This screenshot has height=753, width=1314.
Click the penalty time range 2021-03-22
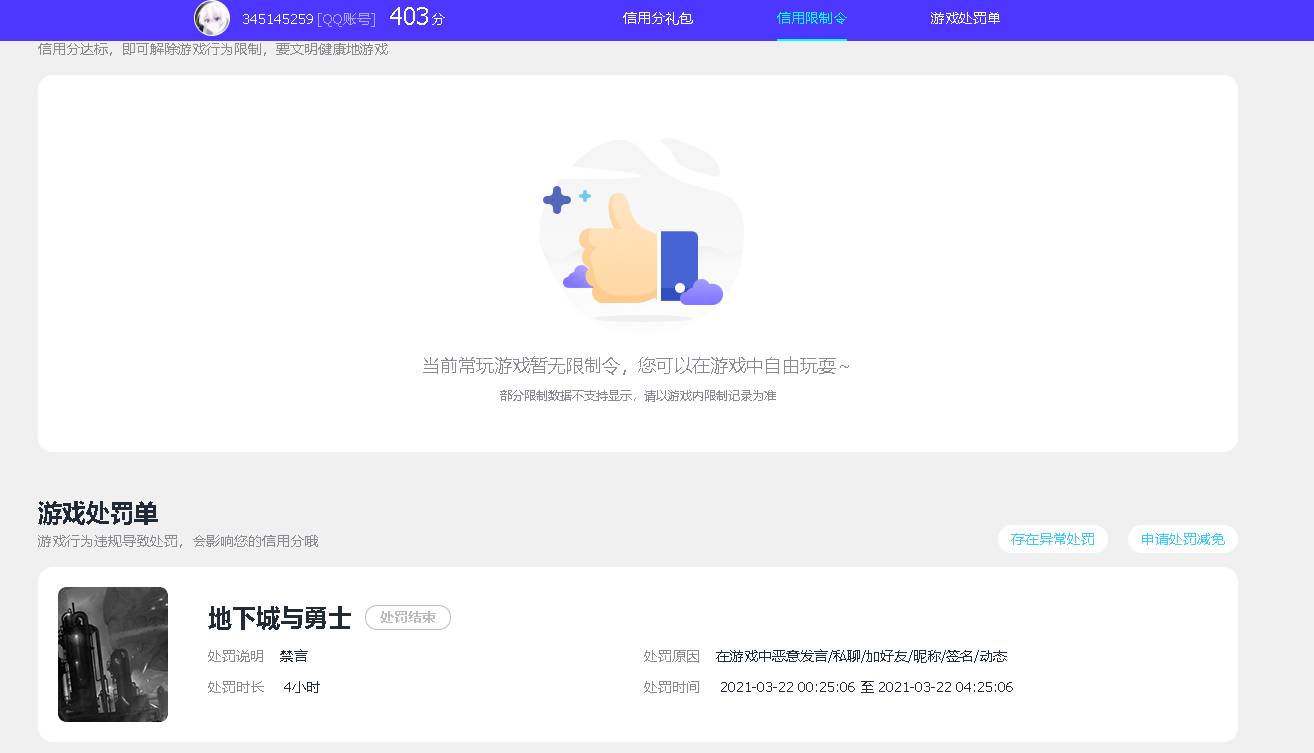click(x=866, y=687)
